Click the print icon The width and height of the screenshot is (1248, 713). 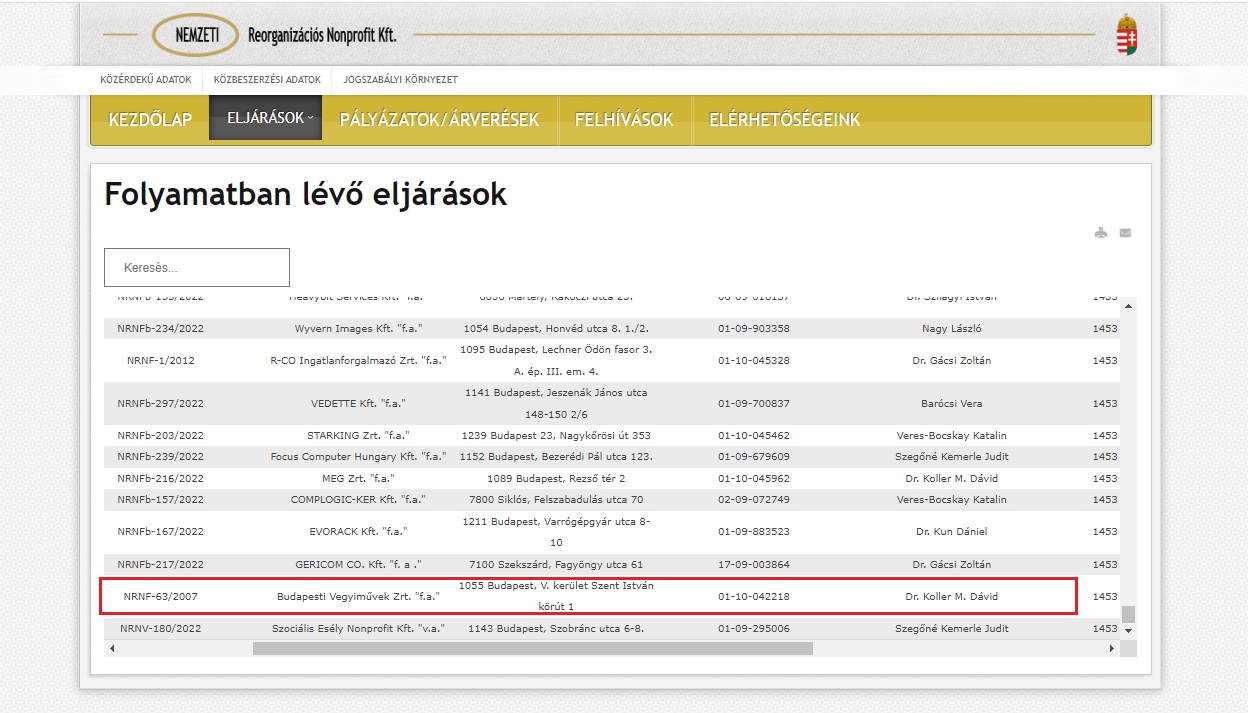click(x=1101, y=233)
